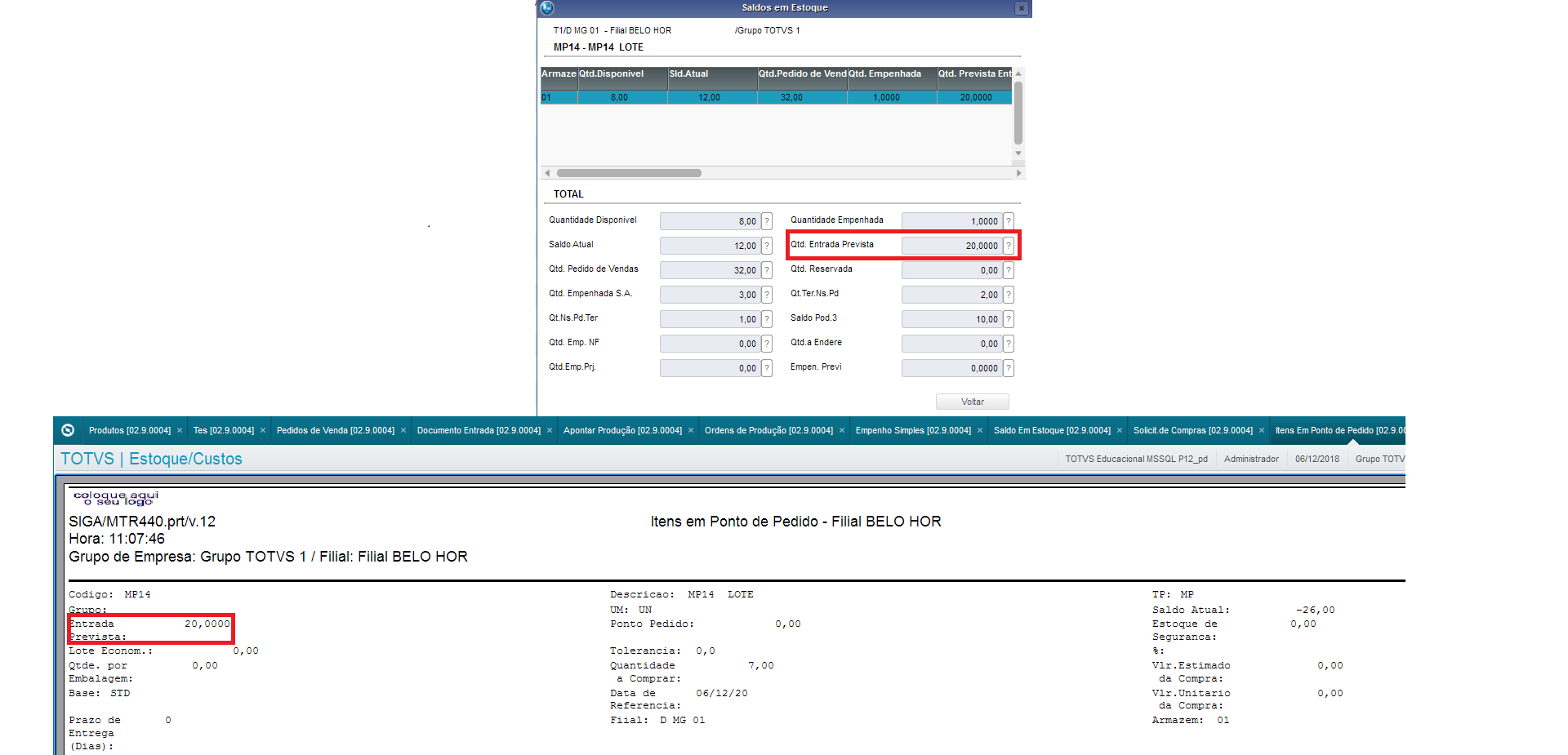Close the Solicit.de Compras tab
The image size is (1568, 755).
click(x=1262, y=430)
